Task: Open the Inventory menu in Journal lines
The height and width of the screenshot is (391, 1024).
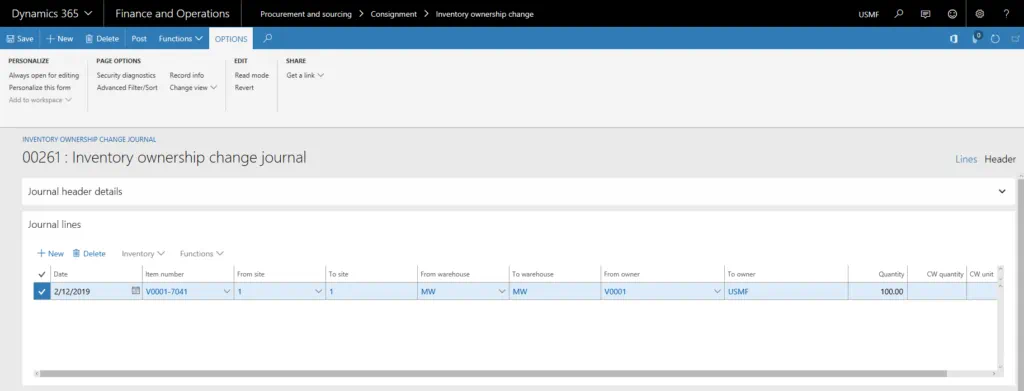Action: [x=143, y=253]
